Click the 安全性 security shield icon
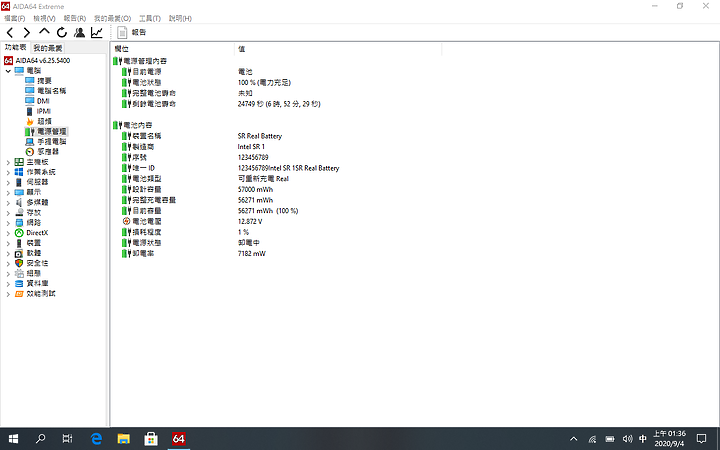The image size is (720, 450). 19,263
